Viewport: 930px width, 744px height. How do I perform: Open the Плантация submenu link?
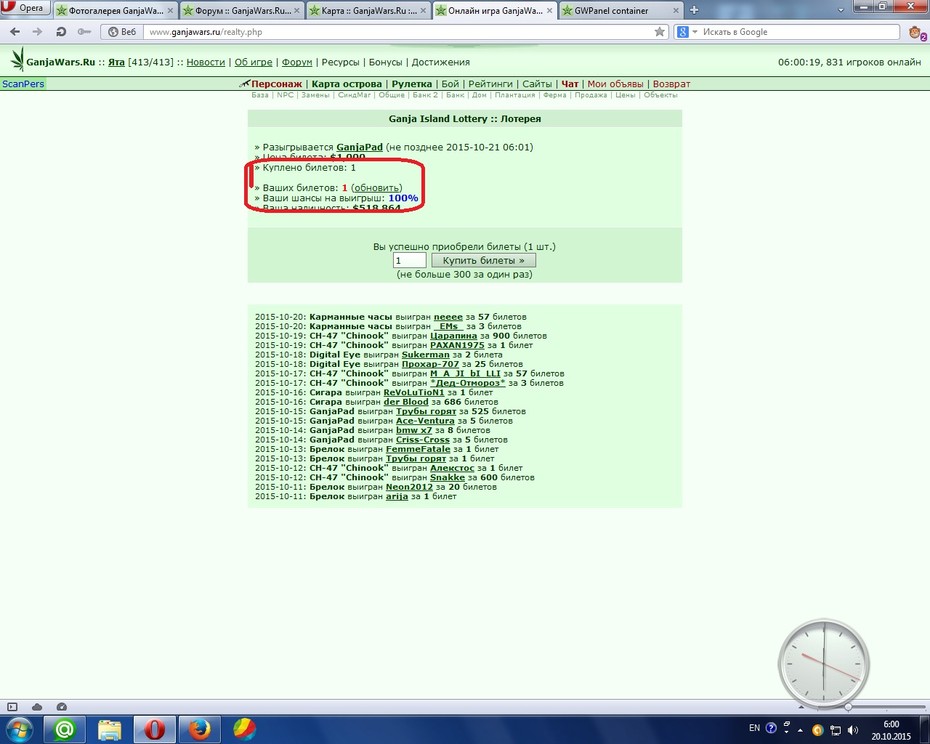coord(515,95)
